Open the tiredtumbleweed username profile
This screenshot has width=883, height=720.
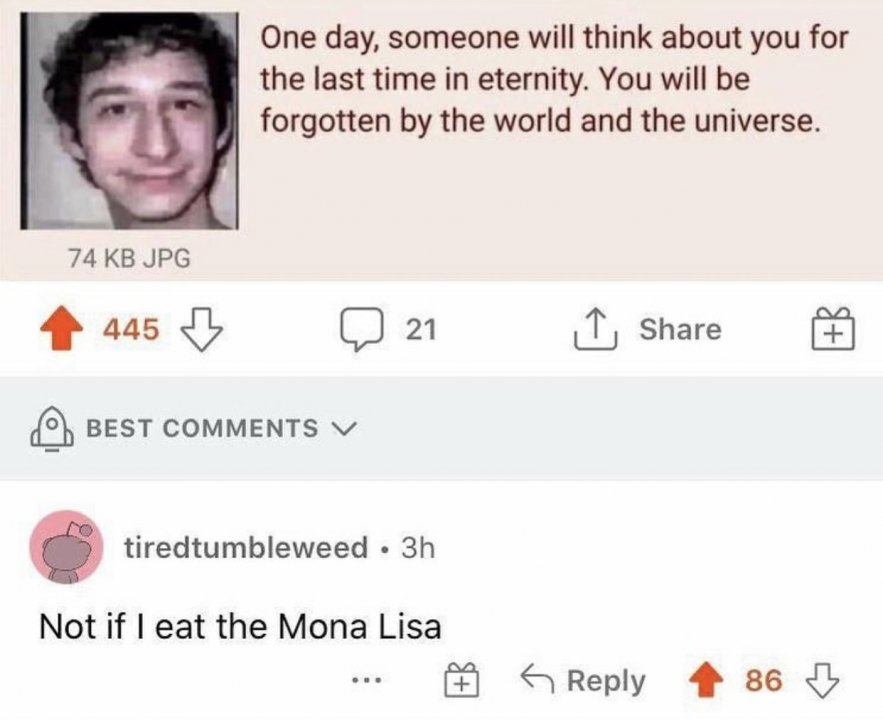[245, 548]
